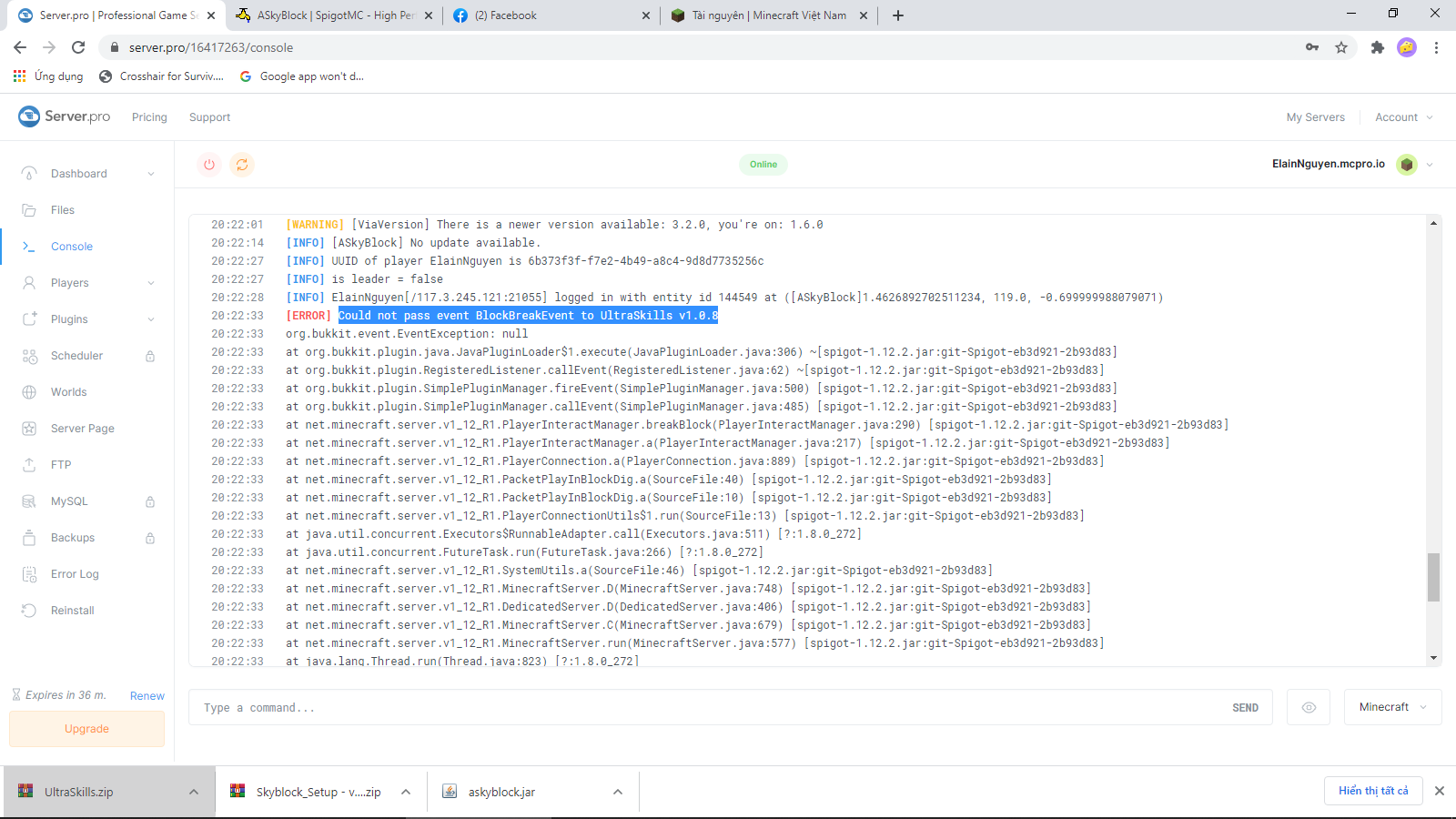1456x819 pixels.
Task: Open the Pricing menu item
Action: pyautogui.click(x=149, y=117)
